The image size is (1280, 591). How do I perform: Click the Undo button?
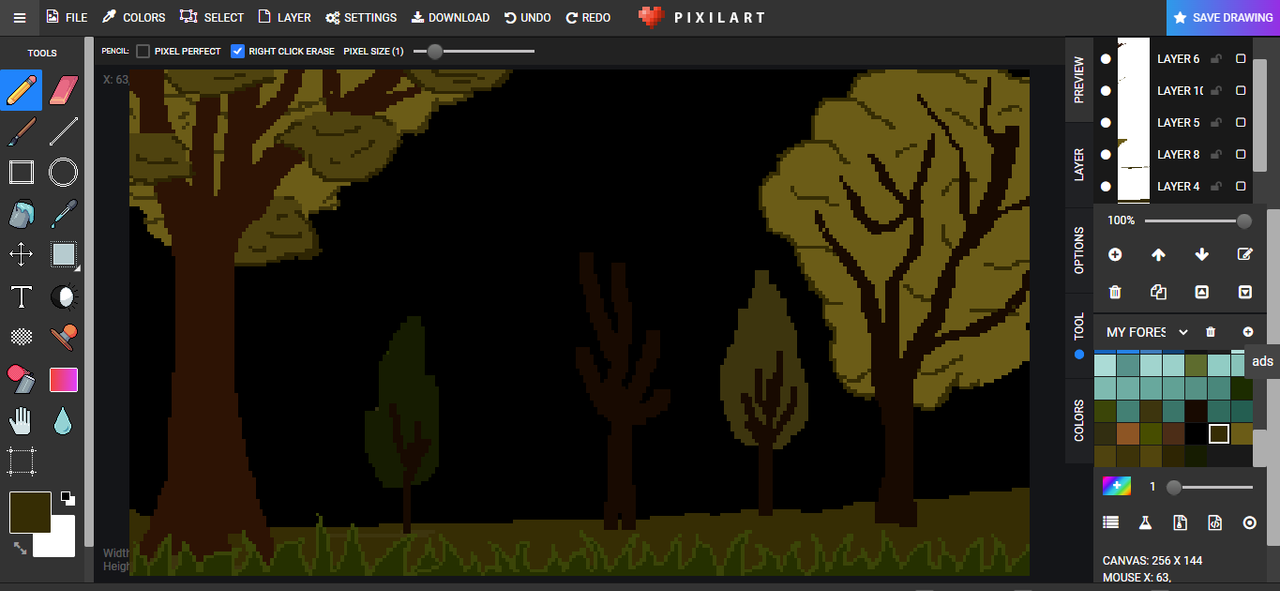click(527, 17)
